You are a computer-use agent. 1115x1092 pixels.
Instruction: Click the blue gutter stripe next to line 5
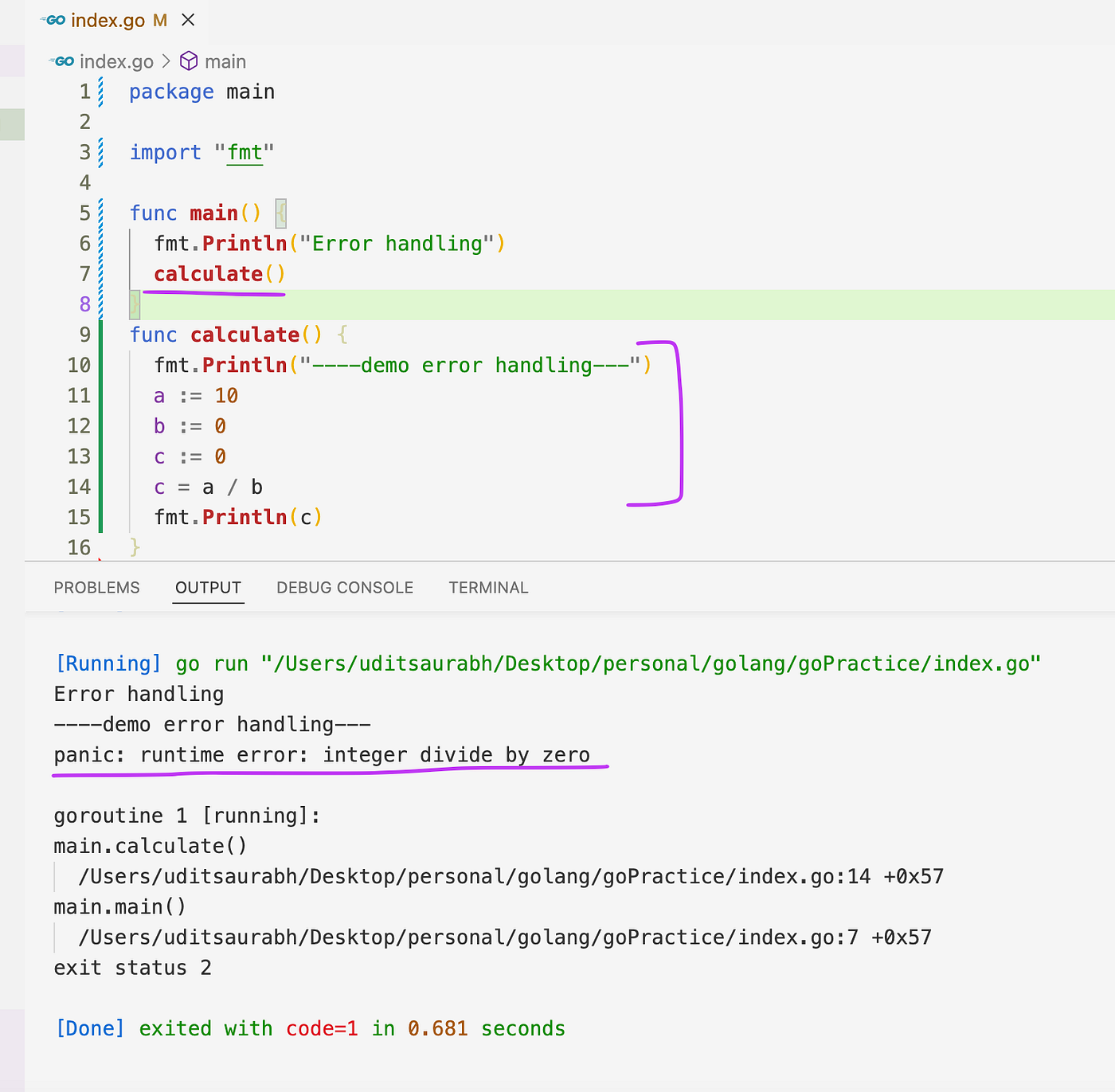[x=100, y=213]
